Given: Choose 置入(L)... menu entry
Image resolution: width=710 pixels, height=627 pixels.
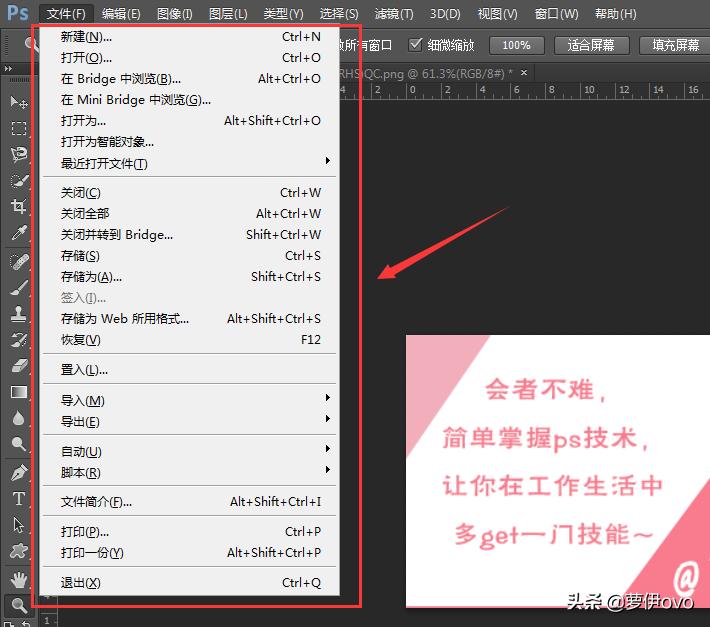Looking at the screenshot, I should pyautogui.click(x=190, y=370).
